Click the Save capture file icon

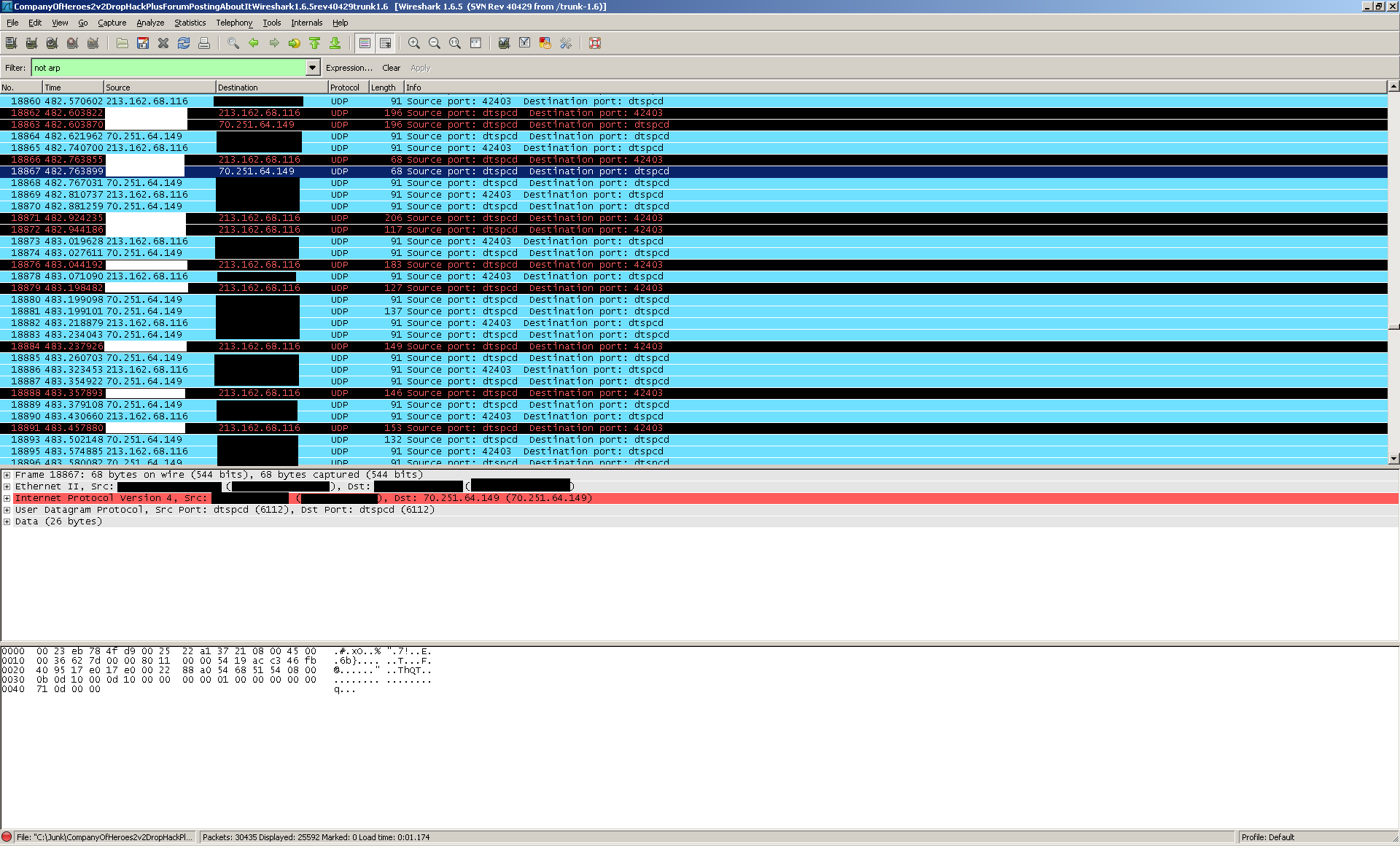point(143,43)
